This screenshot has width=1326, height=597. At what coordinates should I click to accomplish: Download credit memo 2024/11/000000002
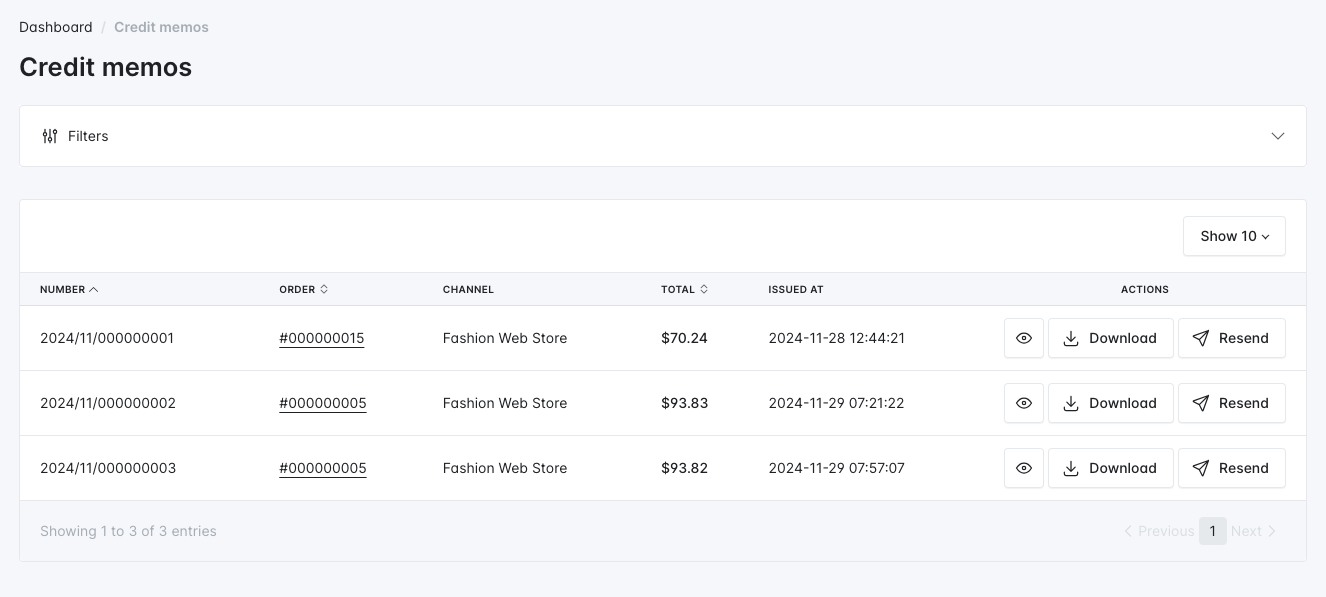(1110, 403)
